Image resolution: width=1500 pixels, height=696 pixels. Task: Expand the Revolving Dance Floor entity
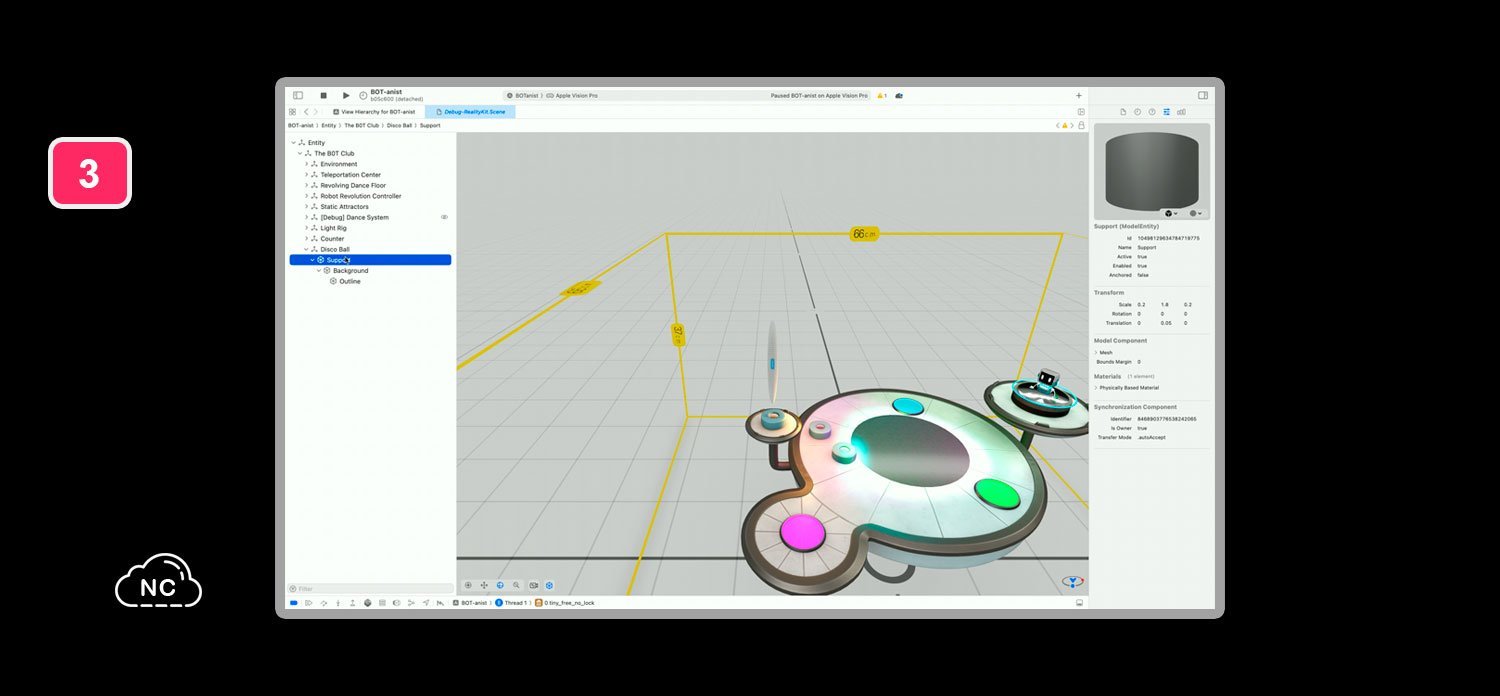(306, 186)
